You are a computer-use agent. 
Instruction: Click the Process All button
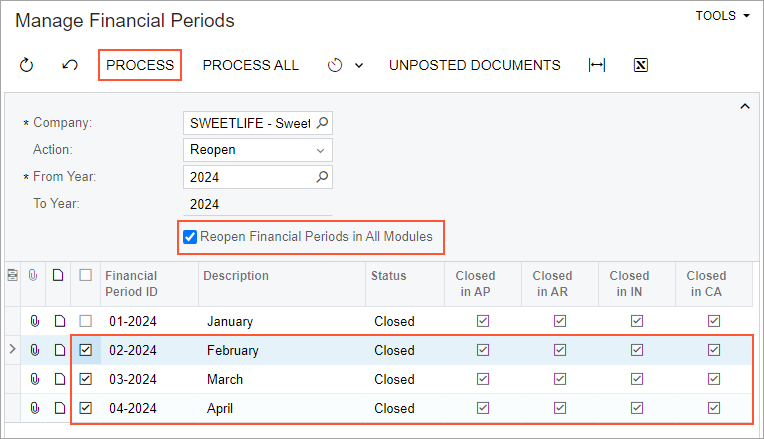[250, 65]
